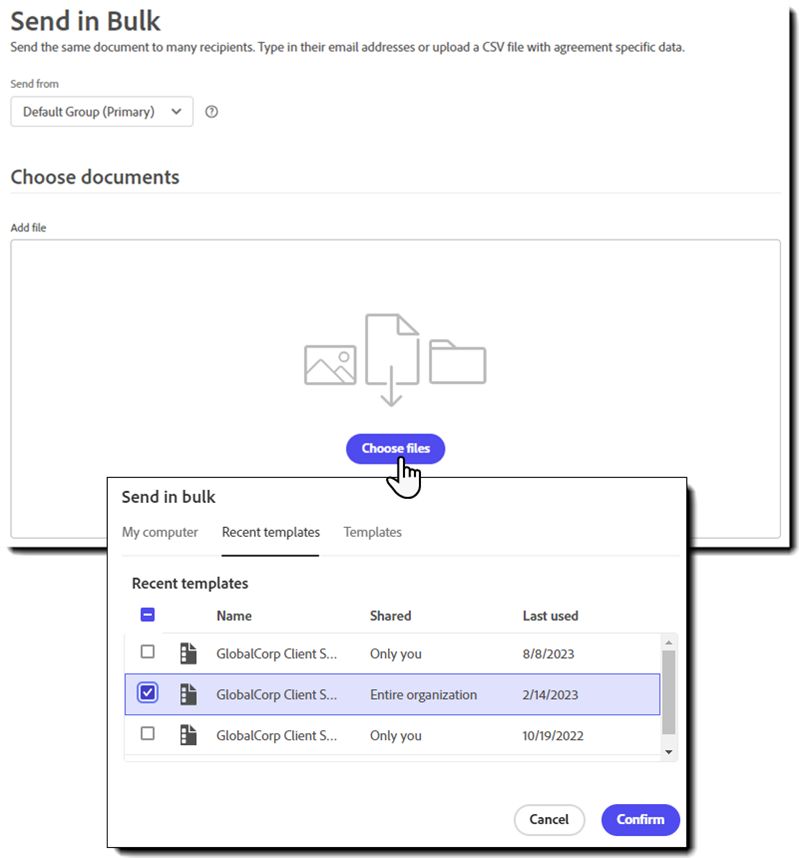Toggle the select-all checkbox in table header

pyautogui.click(x=147, y=614)
